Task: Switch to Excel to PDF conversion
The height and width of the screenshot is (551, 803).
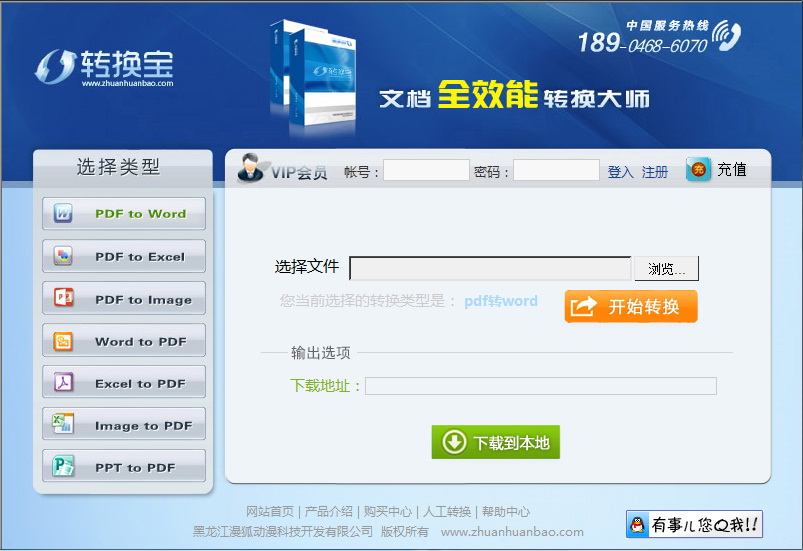Action: [x=124, y=383]
